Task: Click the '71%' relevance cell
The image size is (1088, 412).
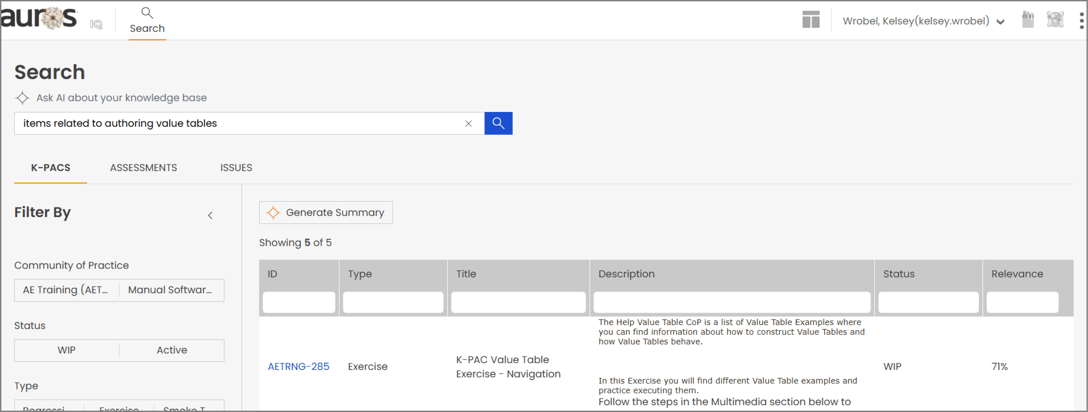Action: pyautogui.click(x=1000, y=366)
